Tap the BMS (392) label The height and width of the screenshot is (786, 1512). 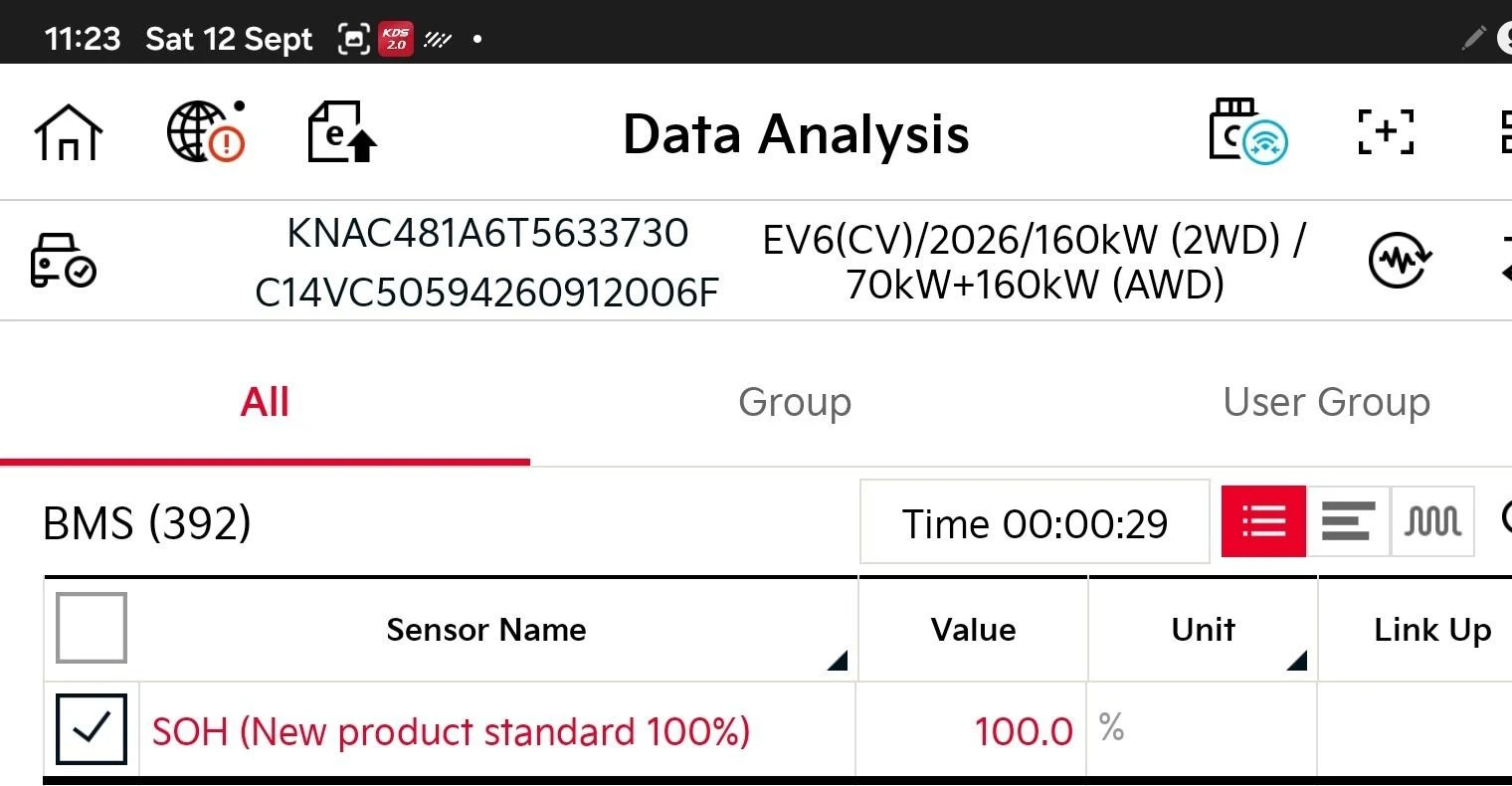(x=147, y=523)
